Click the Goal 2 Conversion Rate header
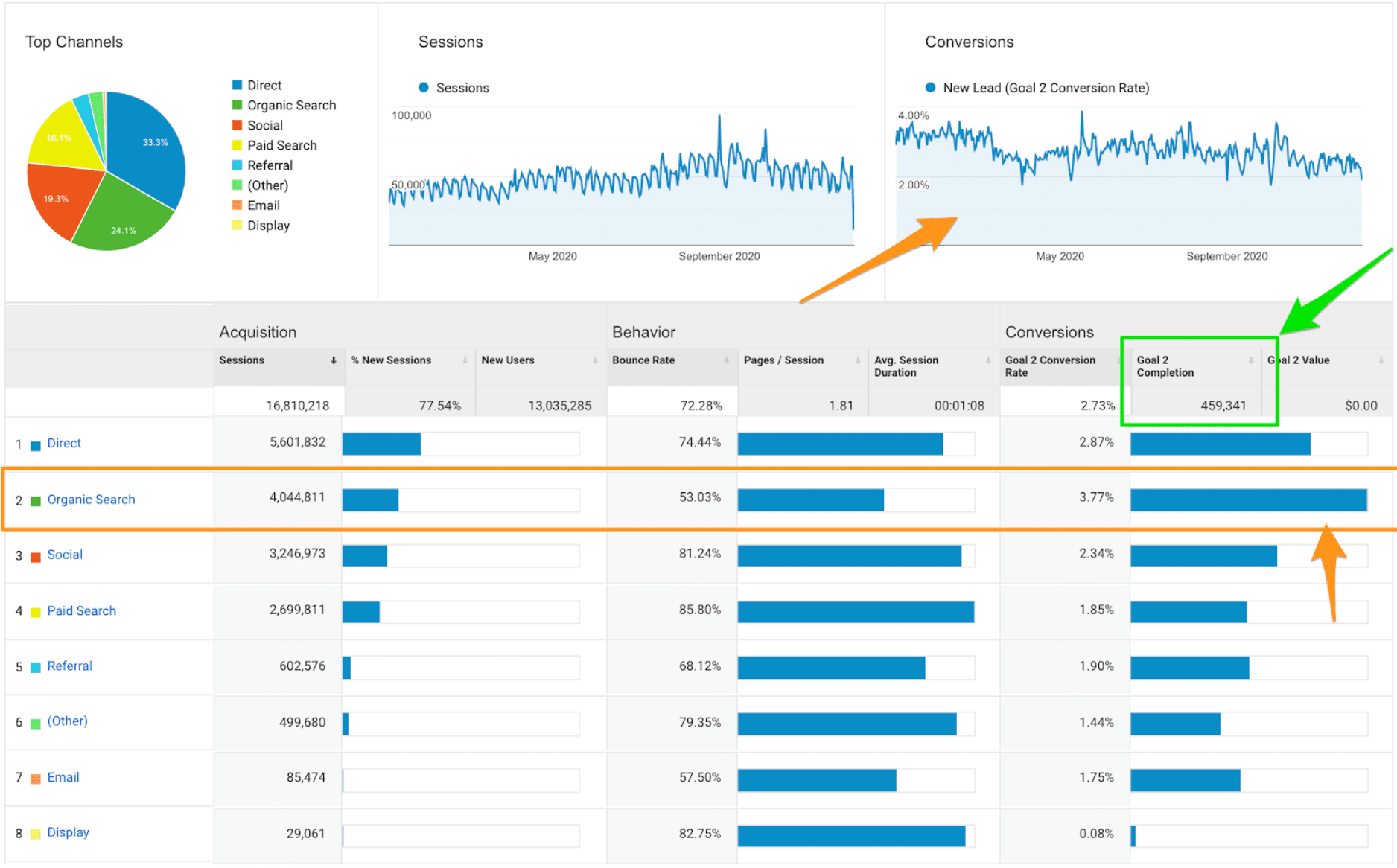The width and height of the screenshot is (1397, 868). point(1050,366)
